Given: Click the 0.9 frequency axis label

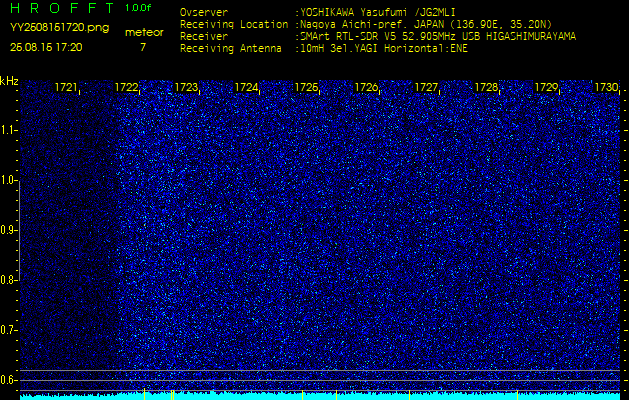Looking at the screenshot, I should pos(8,230).
